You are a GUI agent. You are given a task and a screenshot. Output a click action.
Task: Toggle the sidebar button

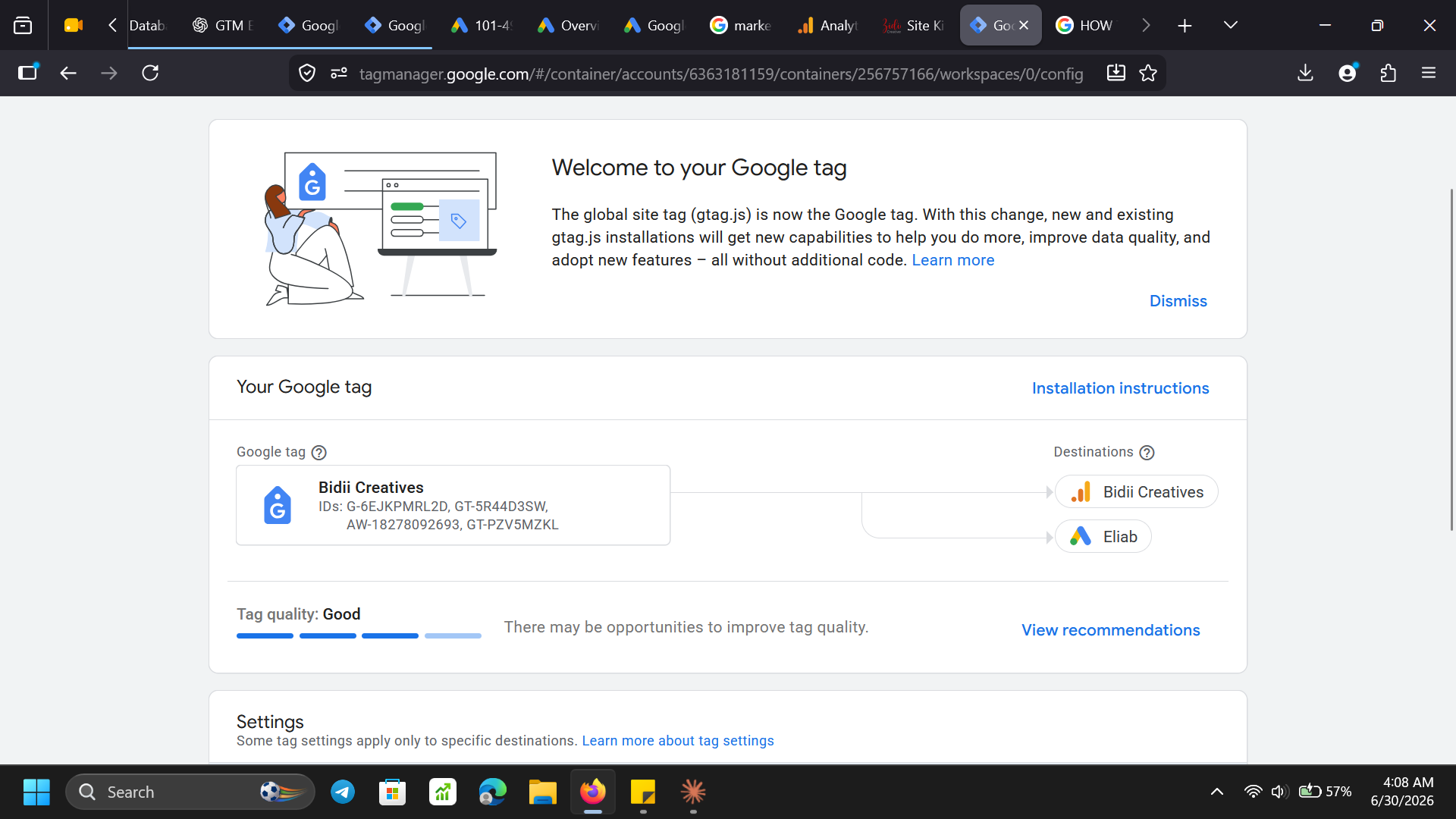click(x=28, y=73)
